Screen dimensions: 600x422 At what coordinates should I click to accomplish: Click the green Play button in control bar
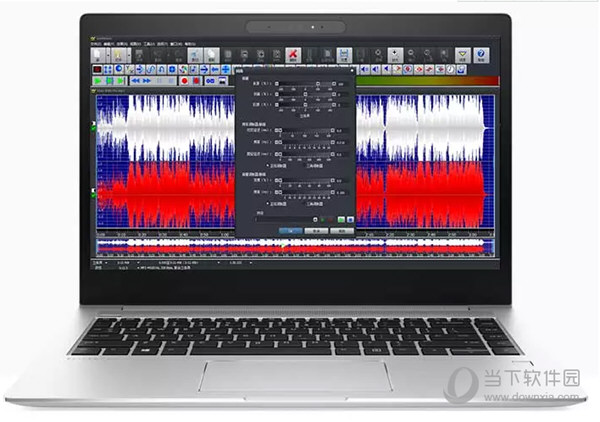(x=98, y=81)
